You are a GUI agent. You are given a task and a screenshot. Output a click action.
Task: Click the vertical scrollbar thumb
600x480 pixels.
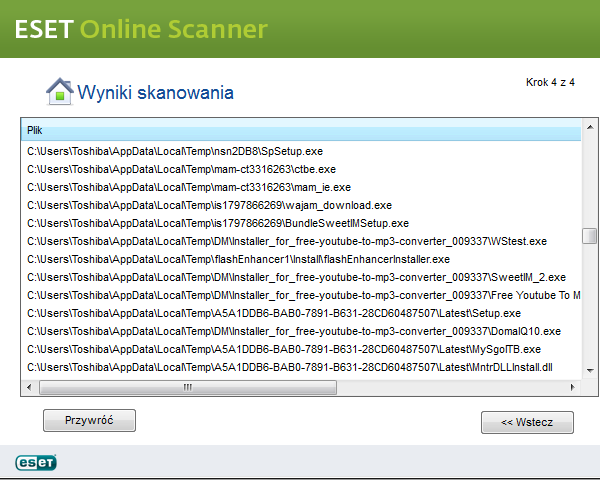590,235
